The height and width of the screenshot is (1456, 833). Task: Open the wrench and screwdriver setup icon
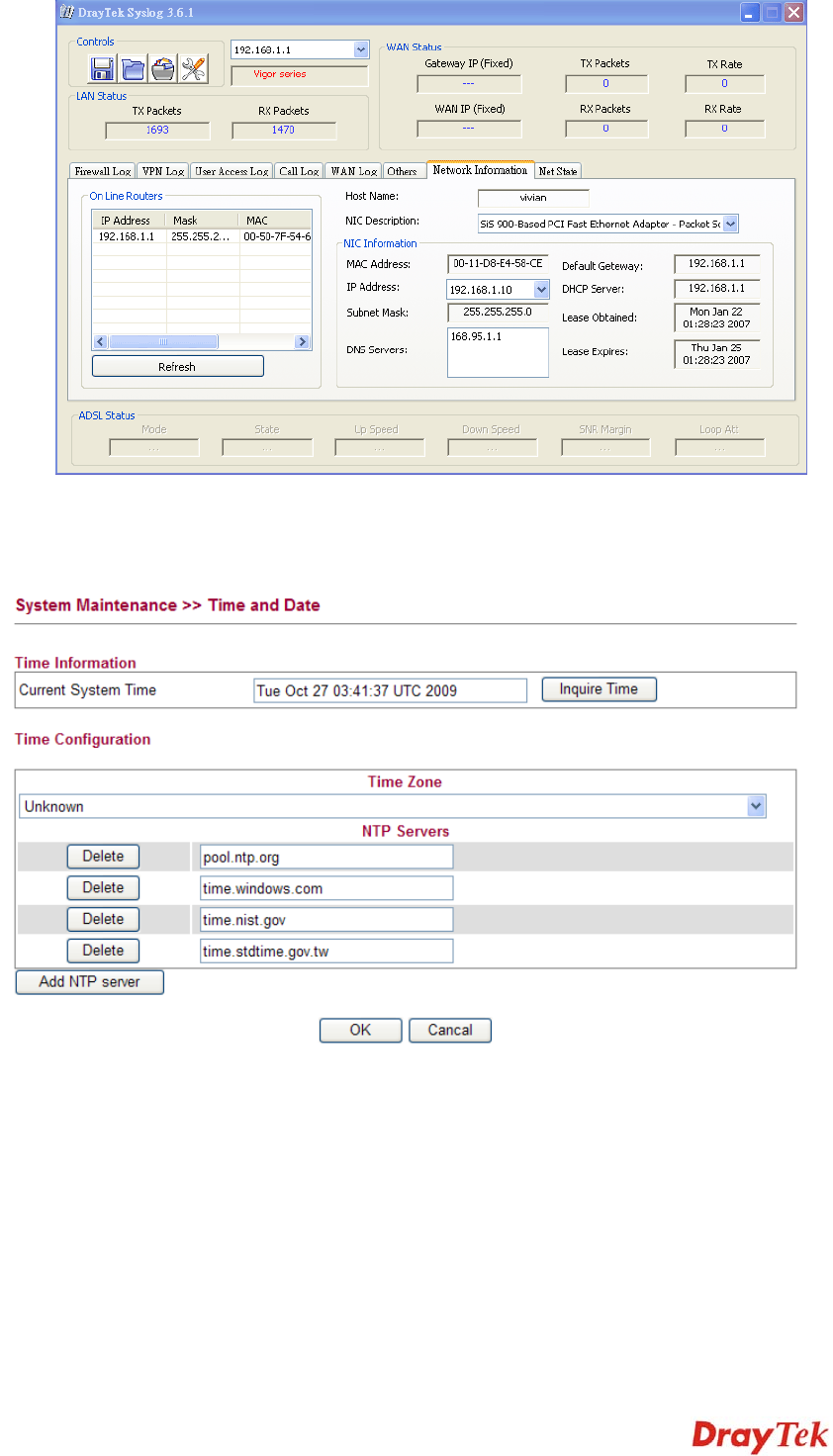point(194,69)
